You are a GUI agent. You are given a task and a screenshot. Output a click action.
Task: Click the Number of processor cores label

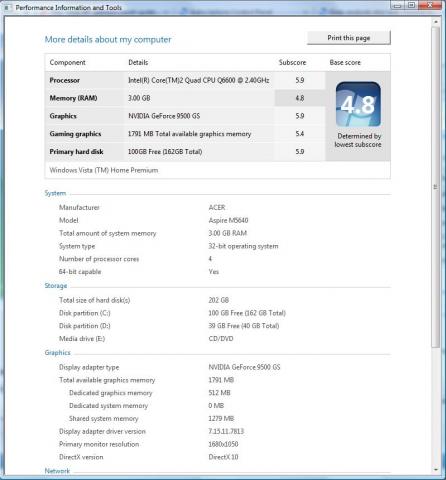coord(99,259)
